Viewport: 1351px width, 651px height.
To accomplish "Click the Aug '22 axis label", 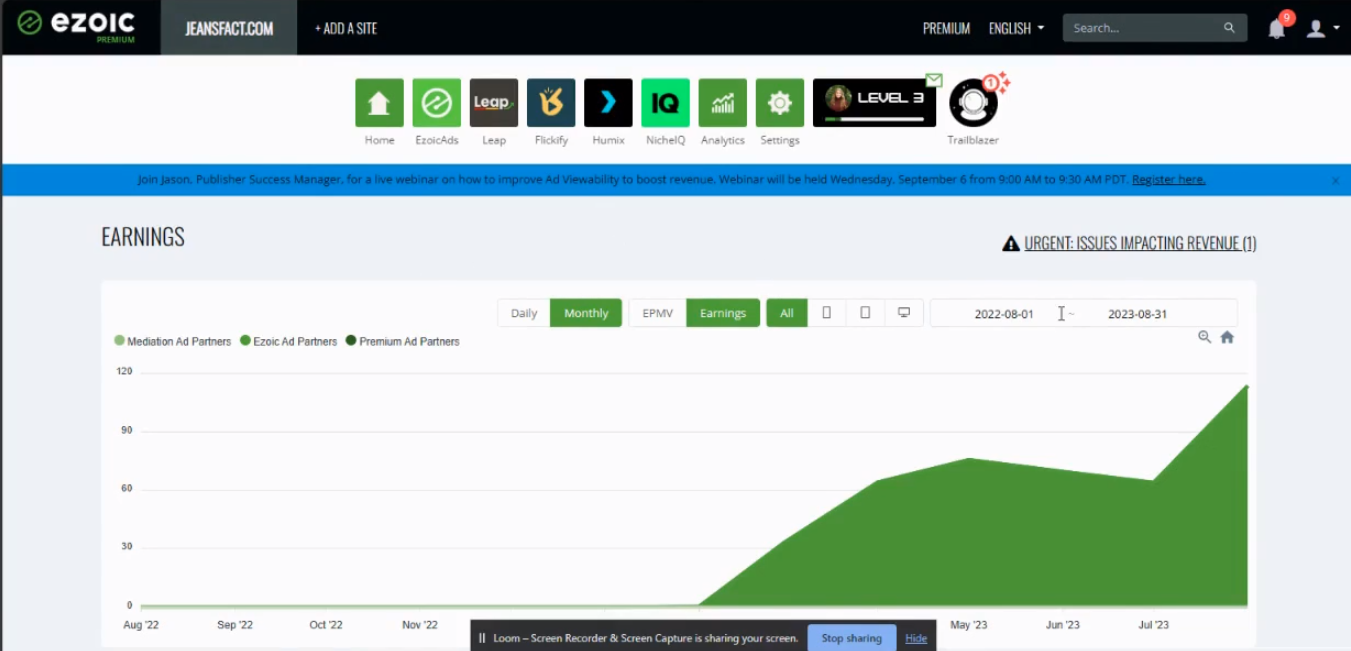I will pos(140,625).
